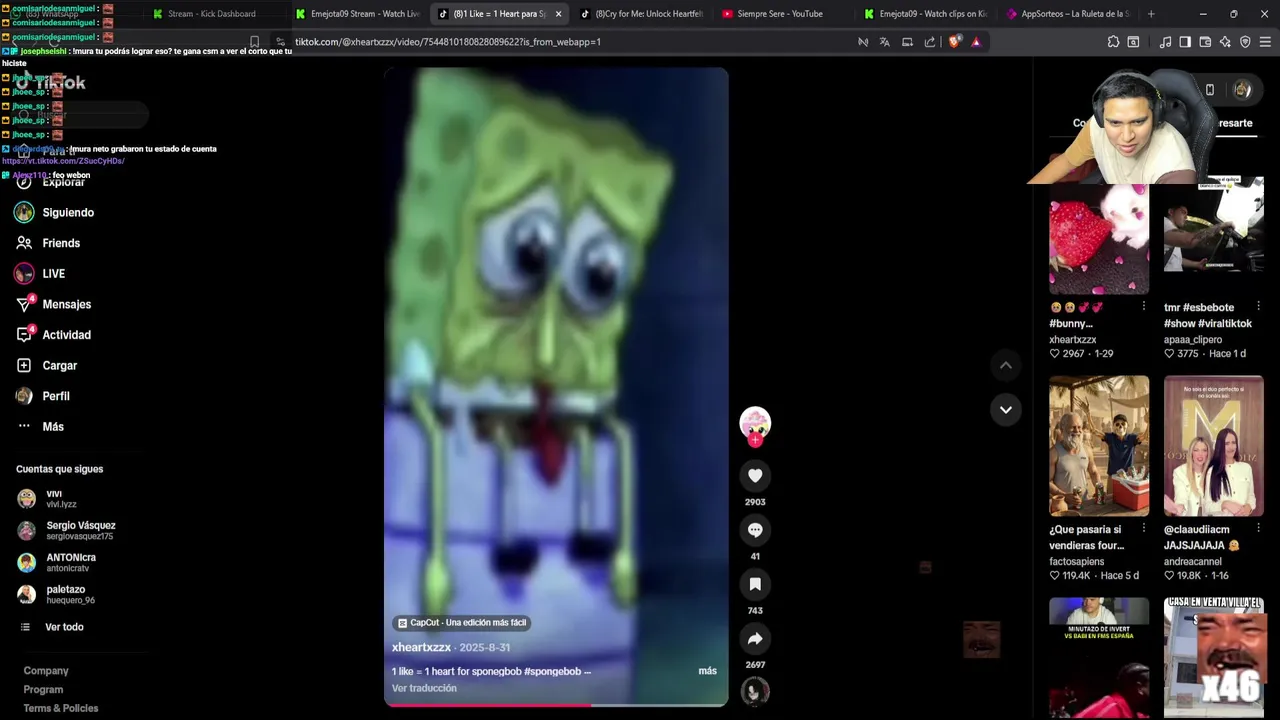Image resolution: width=1280 pixels, height=720 pixels.
Task: Open the browser extensions puzzle icon
Action: (1113, 42)
